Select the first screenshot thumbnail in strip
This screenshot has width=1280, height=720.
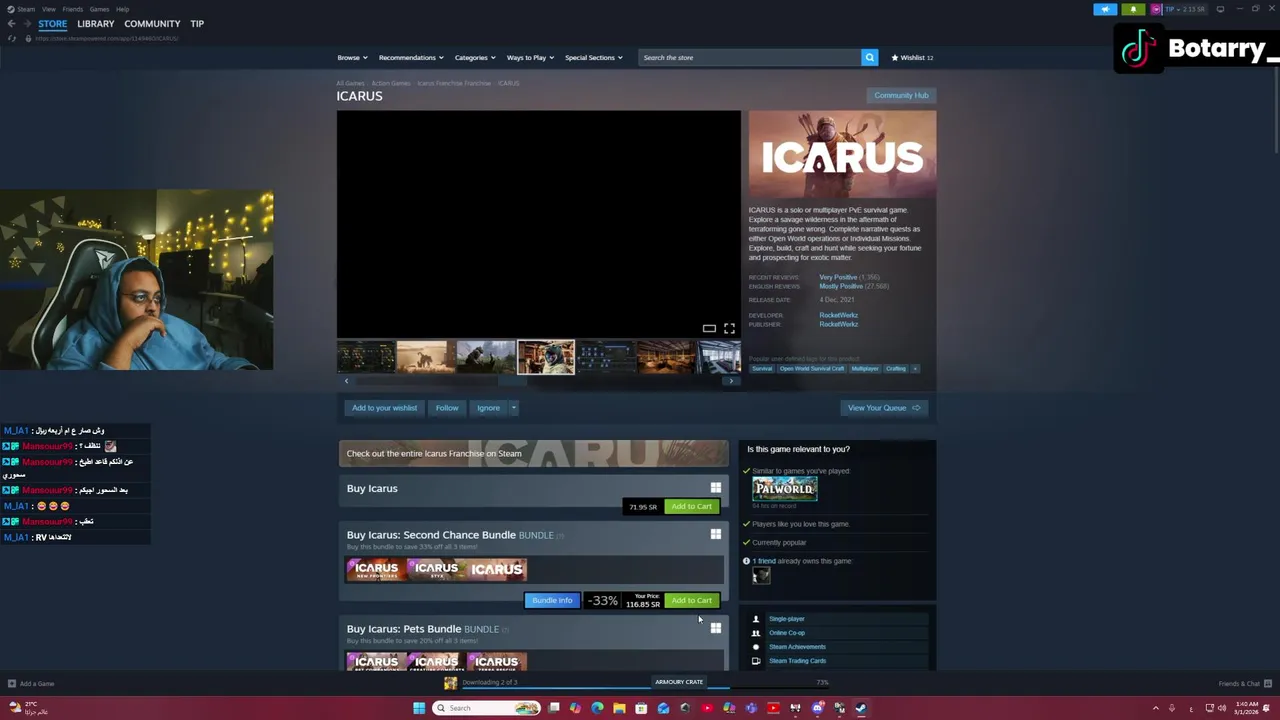pyautogui.click(x=366, y=357)
